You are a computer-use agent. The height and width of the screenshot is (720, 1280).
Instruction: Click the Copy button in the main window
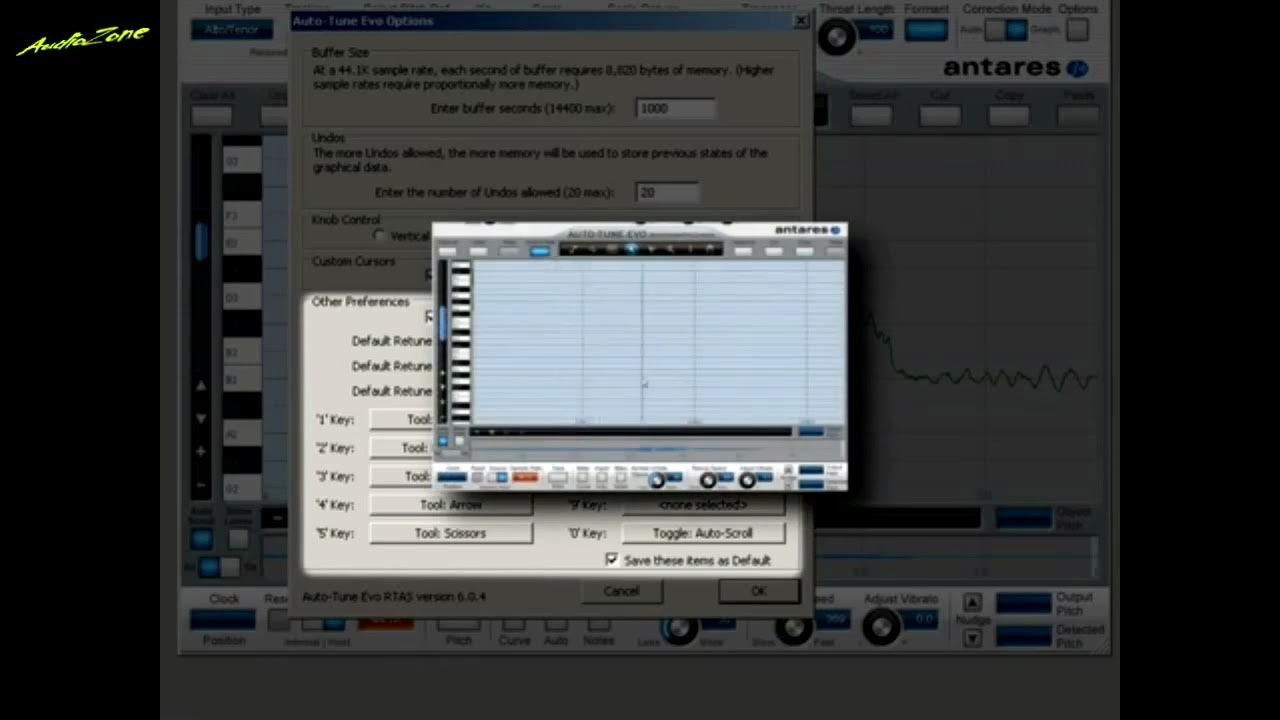point(1008,115)
